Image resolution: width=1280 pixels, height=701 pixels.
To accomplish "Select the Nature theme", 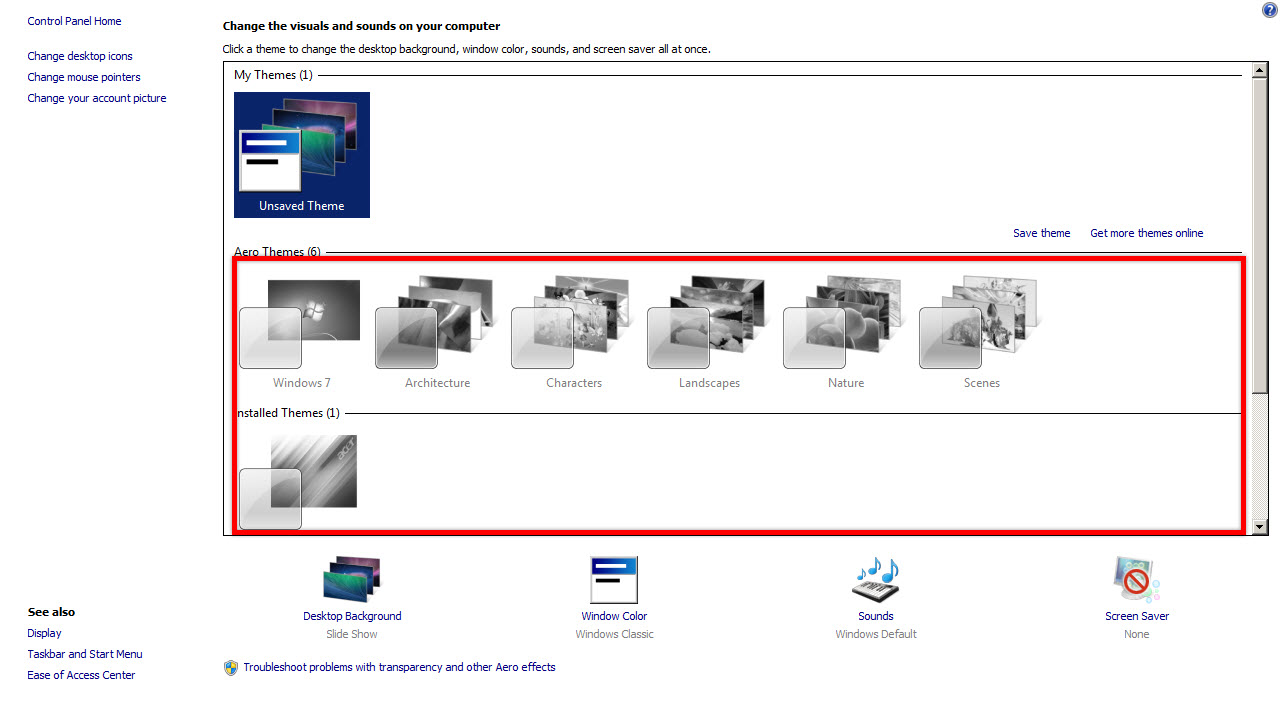I will tap(845, 335).
